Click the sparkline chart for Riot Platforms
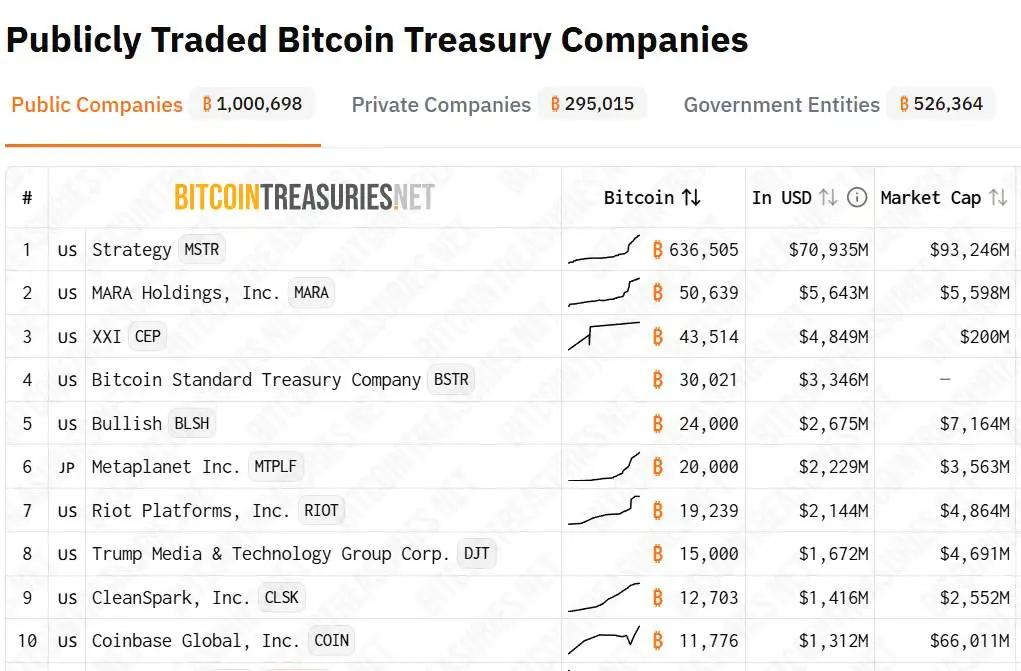The height and width of the screenshot is (671, 1021). click(603, 510)
